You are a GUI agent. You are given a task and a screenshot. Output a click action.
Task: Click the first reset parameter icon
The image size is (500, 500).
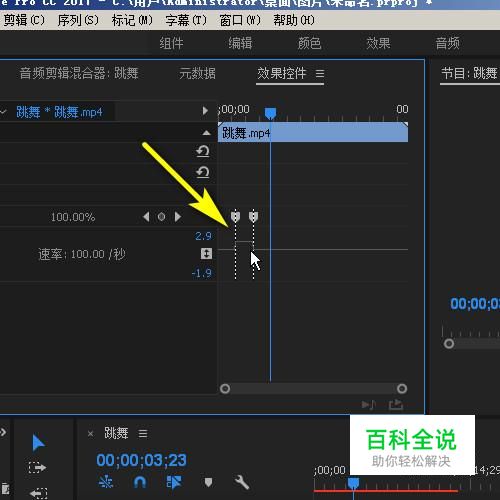pos(203,151)
